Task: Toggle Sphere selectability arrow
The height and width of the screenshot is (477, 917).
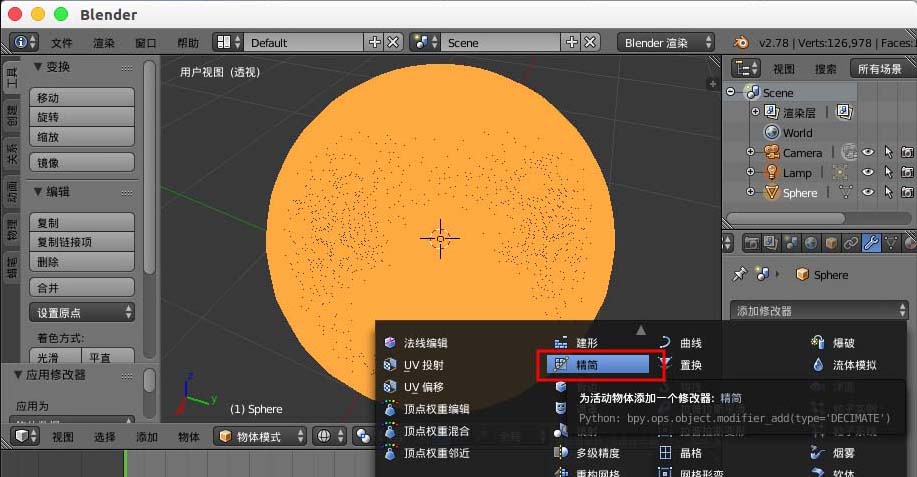Action: coord(888,192)
